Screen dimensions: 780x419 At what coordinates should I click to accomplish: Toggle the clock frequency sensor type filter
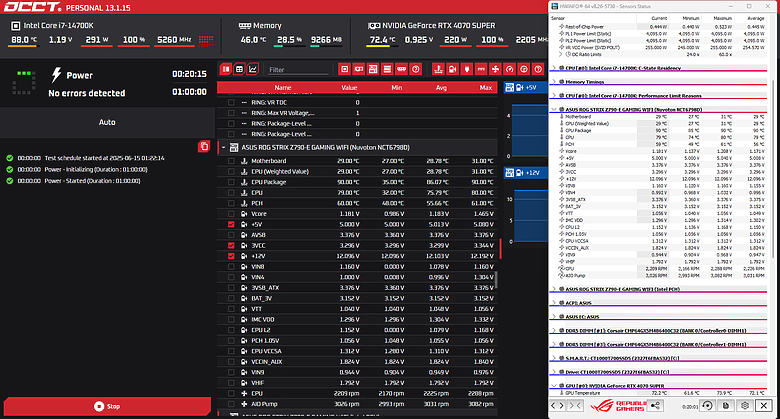(524, 69)
